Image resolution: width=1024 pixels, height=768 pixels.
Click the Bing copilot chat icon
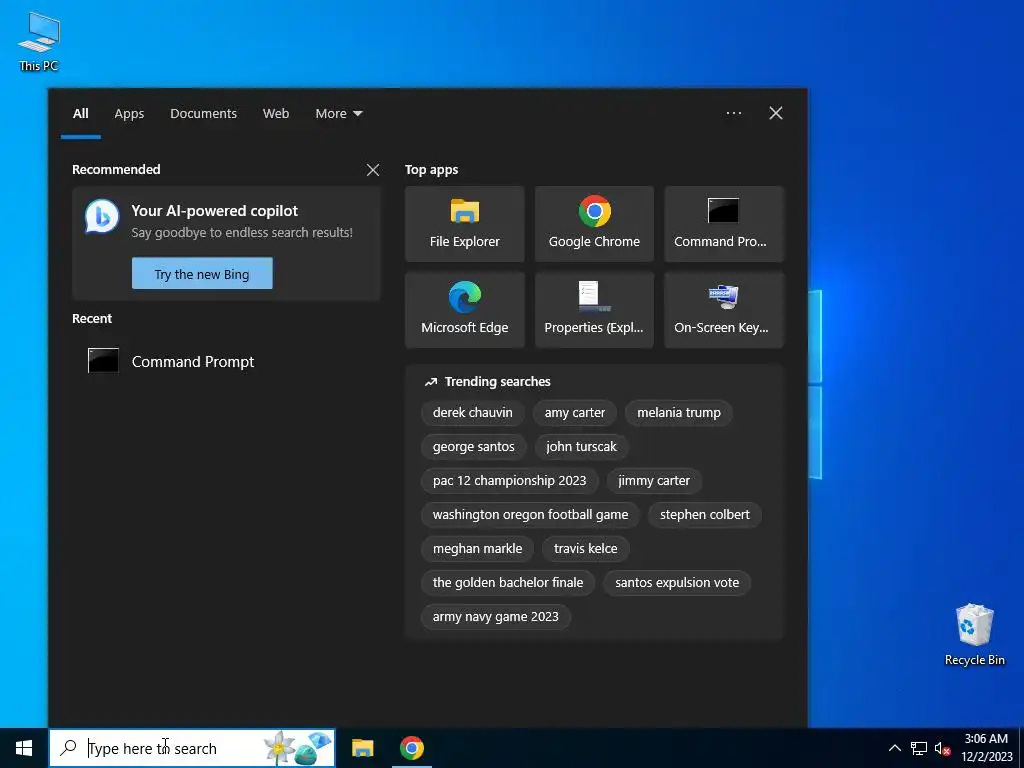102,217
